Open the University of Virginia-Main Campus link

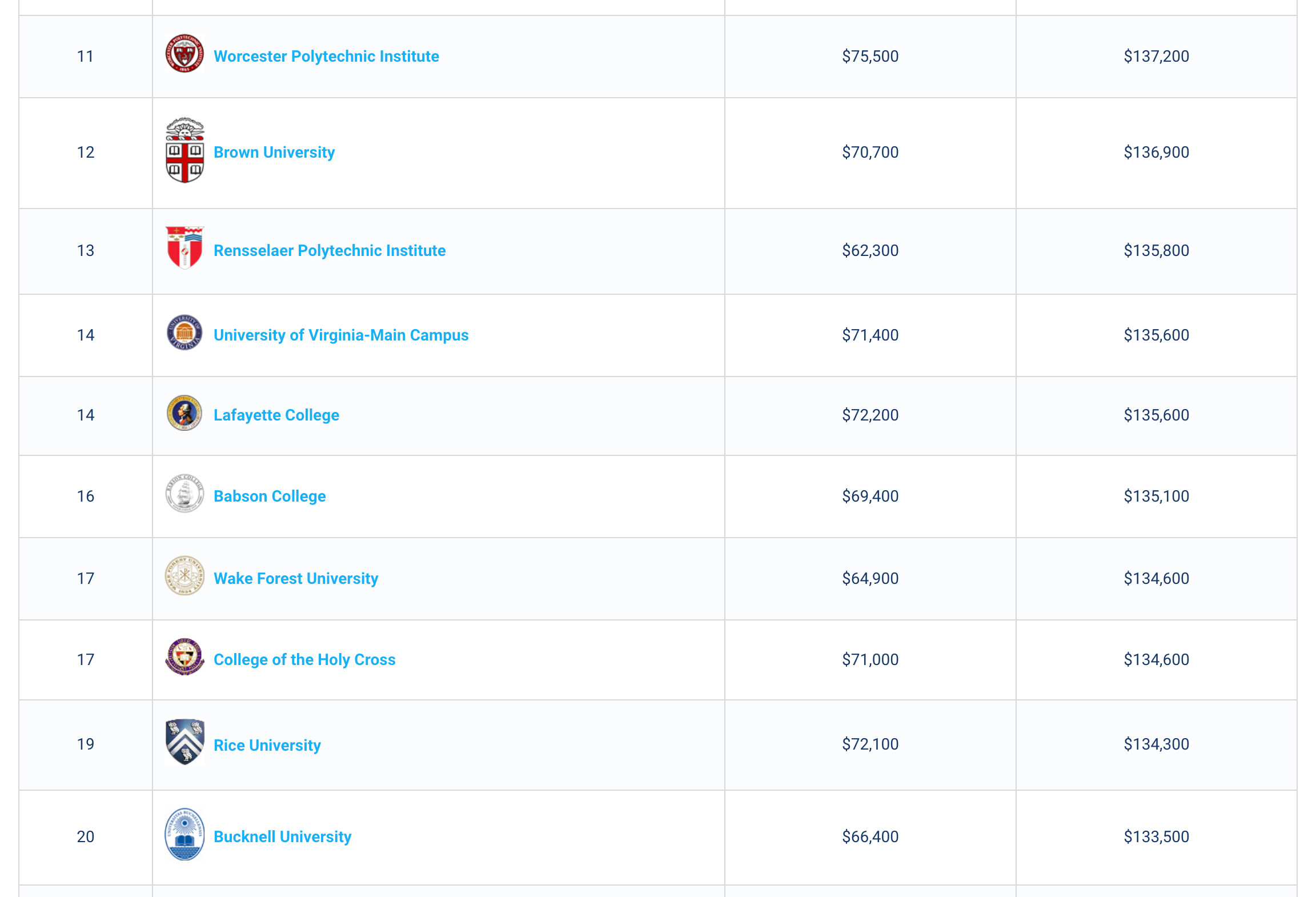click(341, 335)
